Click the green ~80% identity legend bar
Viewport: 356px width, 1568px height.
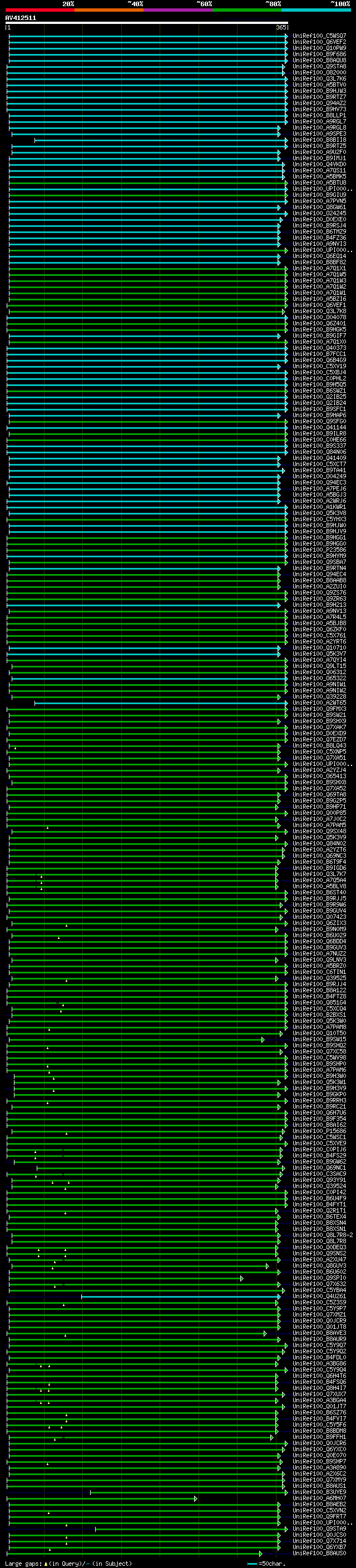pyautogui.click(x=247, y=10)
